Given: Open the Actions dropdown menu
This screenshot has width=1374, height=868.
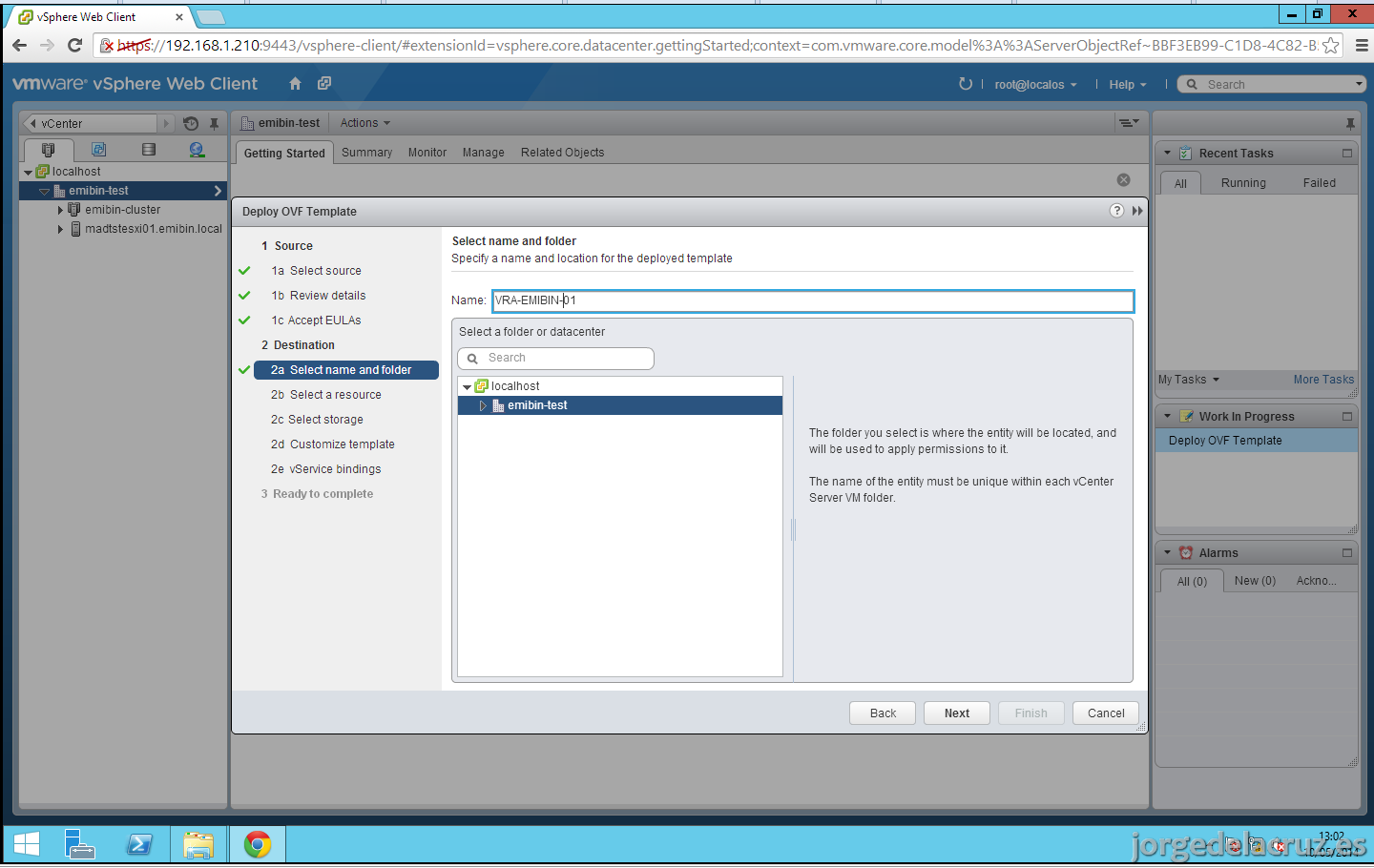Looking at the screenshot, I should coord(365,123).
